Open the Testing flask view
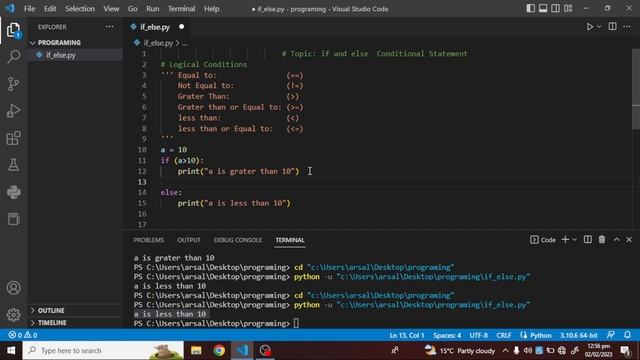Viewport: 640px width, 360px height. pos(13,165)
